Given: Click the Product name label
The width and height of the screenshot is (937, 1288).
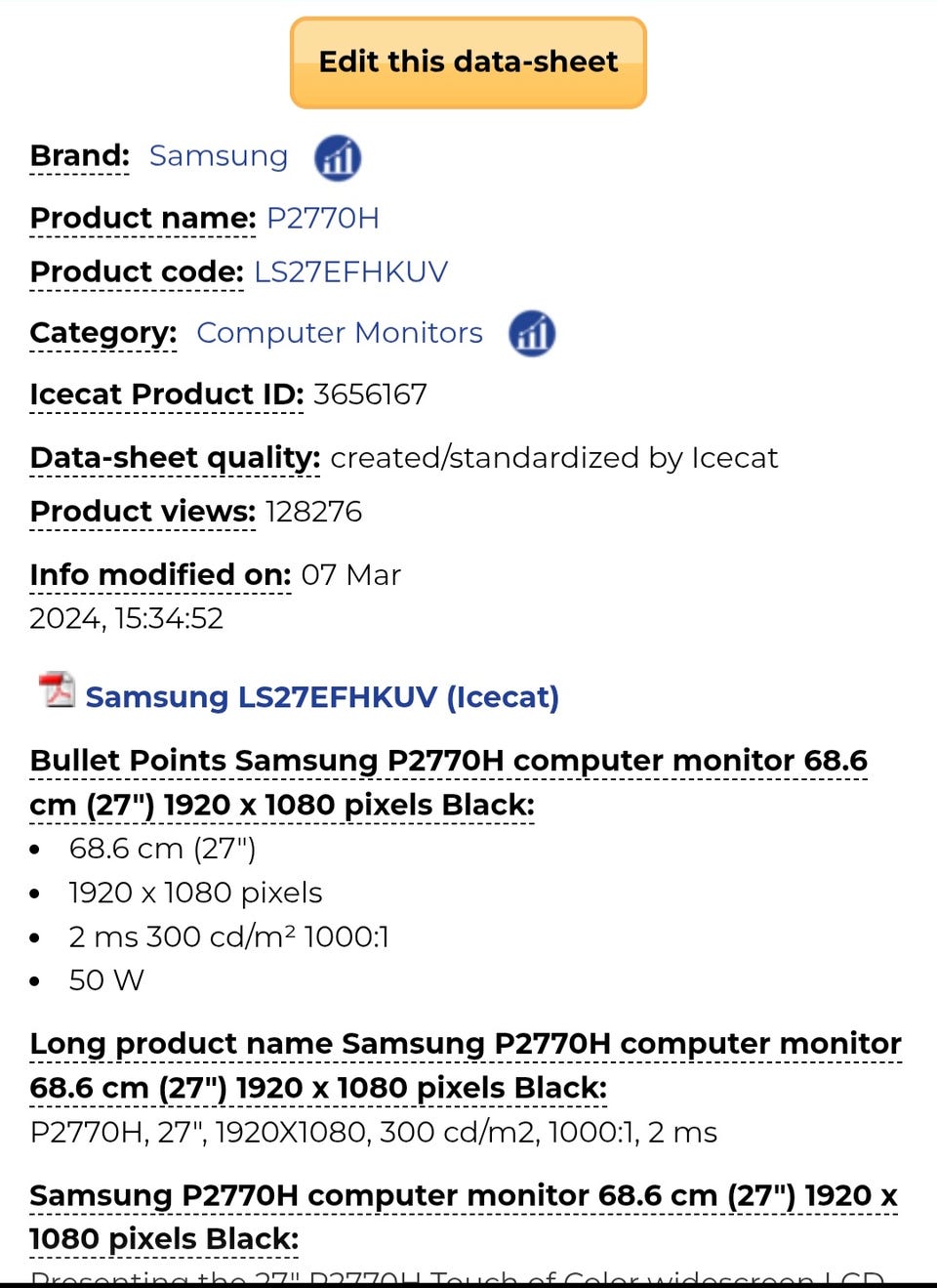Looking at the screenshot, I should [143, 218].
